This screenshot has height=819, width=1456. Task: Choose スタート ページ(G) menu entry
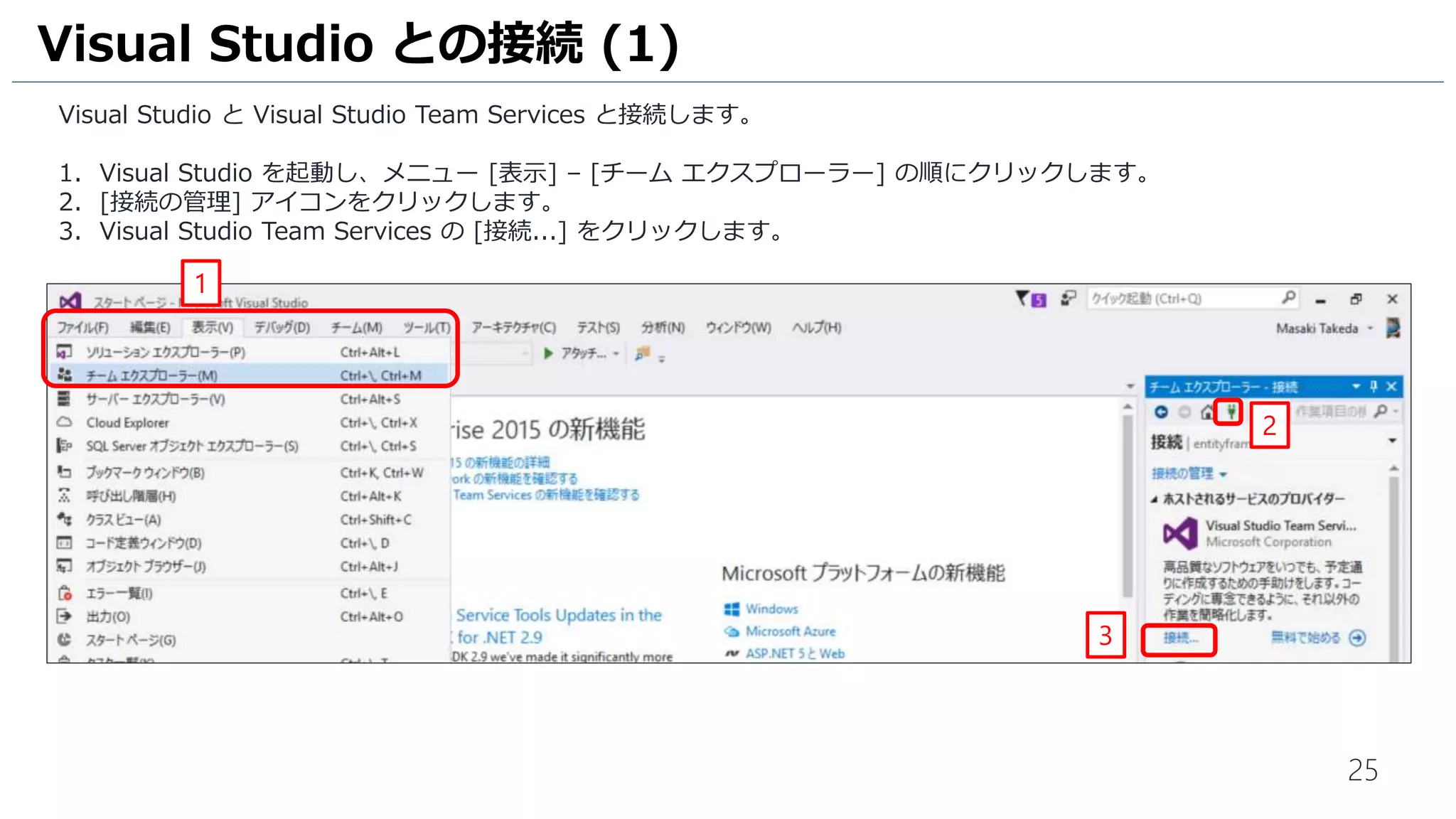click(x=249, y=640)
